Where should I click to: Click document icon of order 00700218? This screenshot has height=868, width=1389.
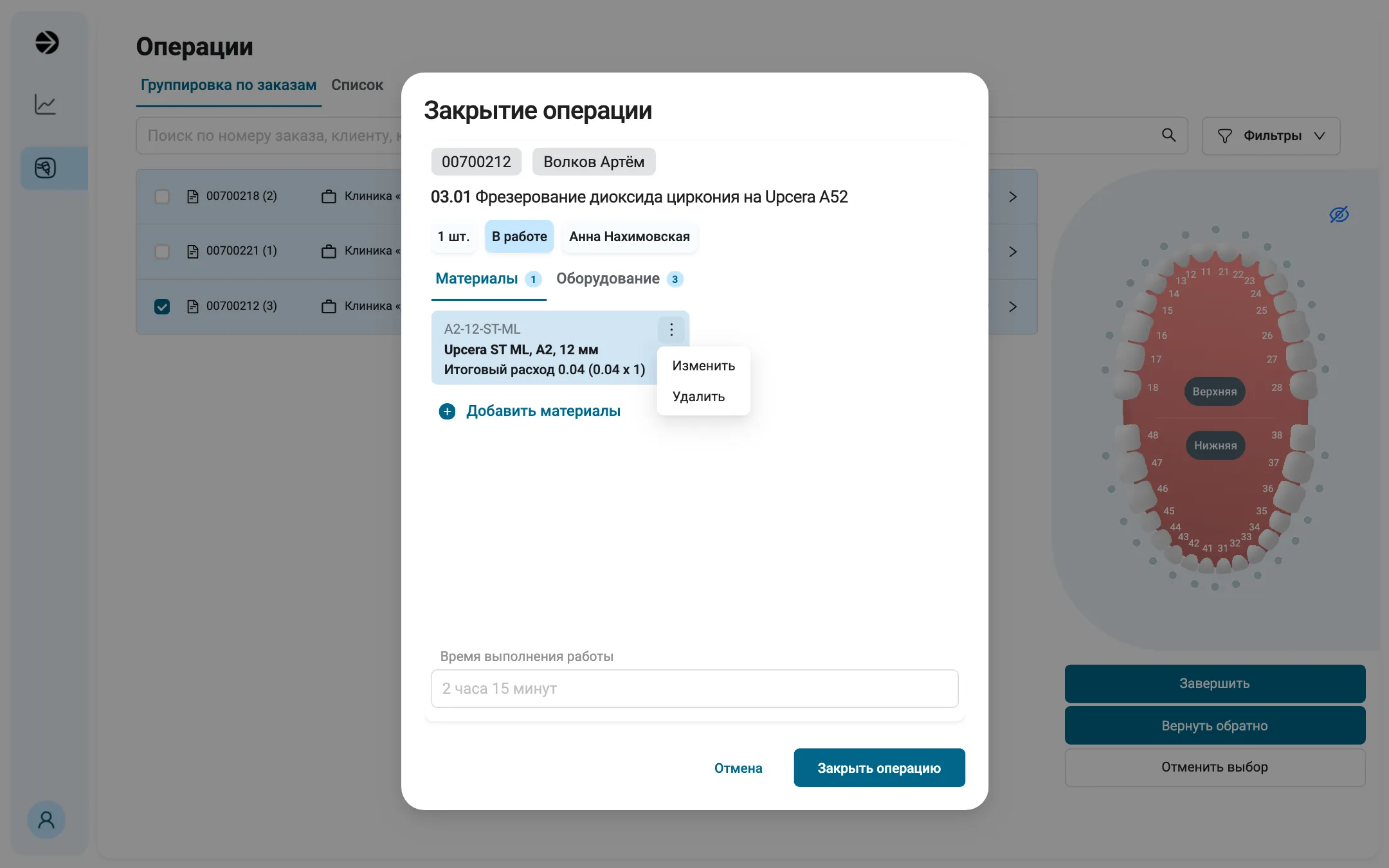pos(192,197)
